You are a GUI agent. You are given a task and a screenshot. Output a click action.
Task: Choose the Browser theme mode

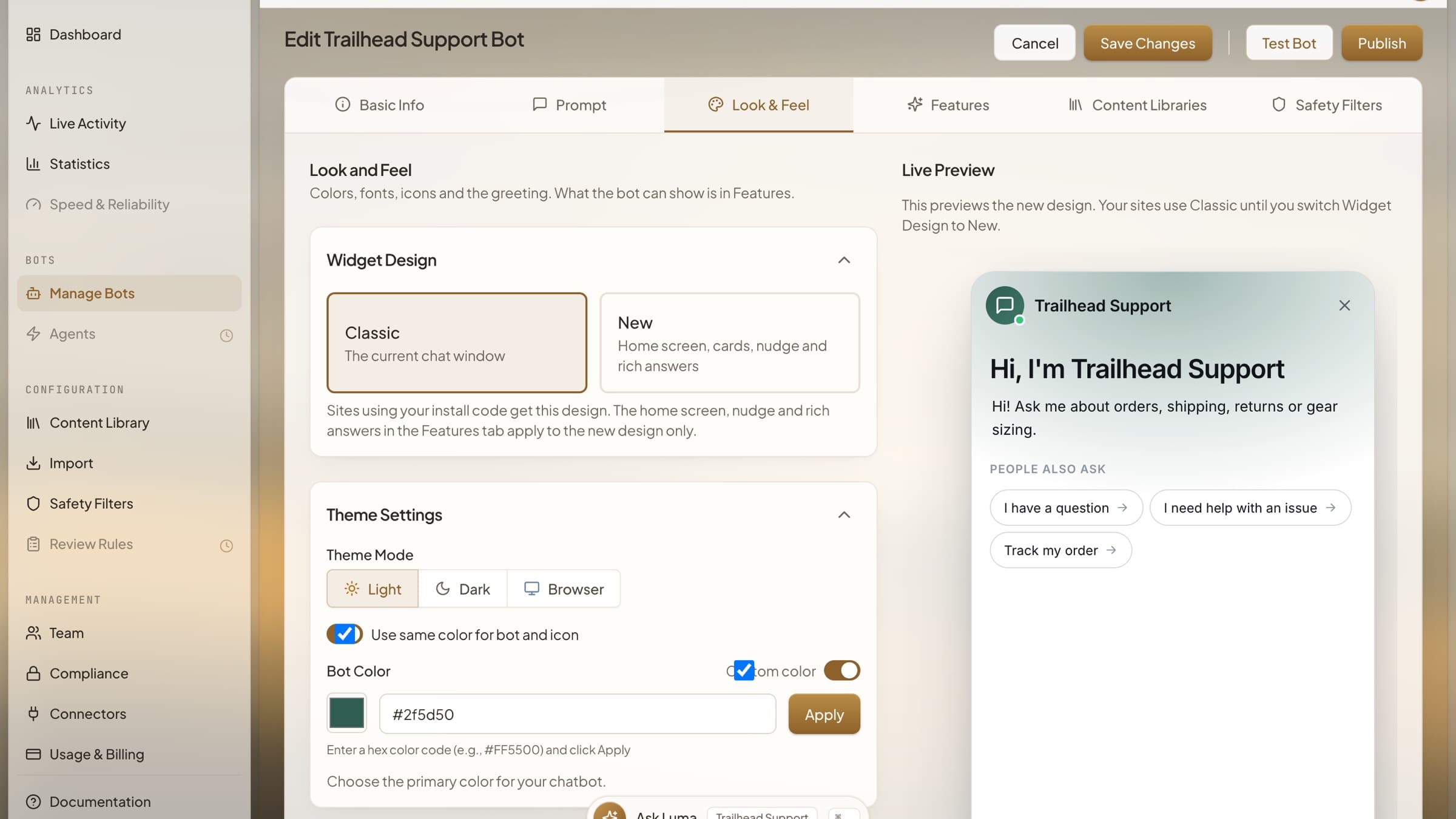564,588
